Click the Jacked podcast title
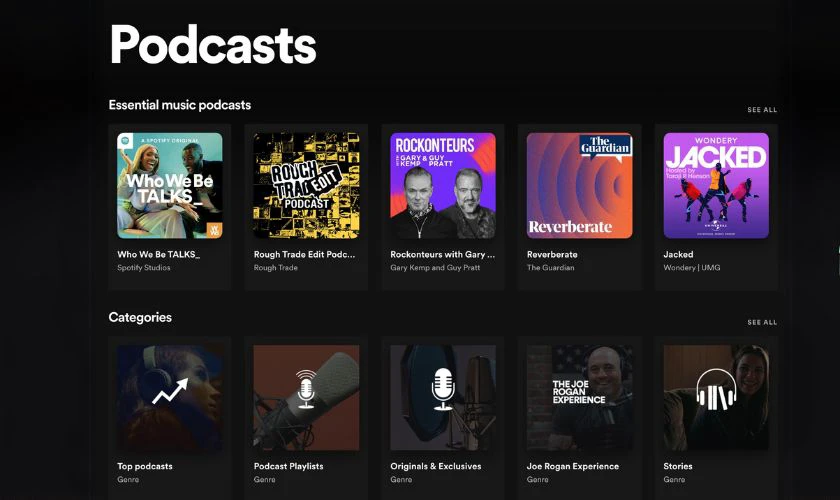This screenshot has height=500, width=840. coord(678,255)
